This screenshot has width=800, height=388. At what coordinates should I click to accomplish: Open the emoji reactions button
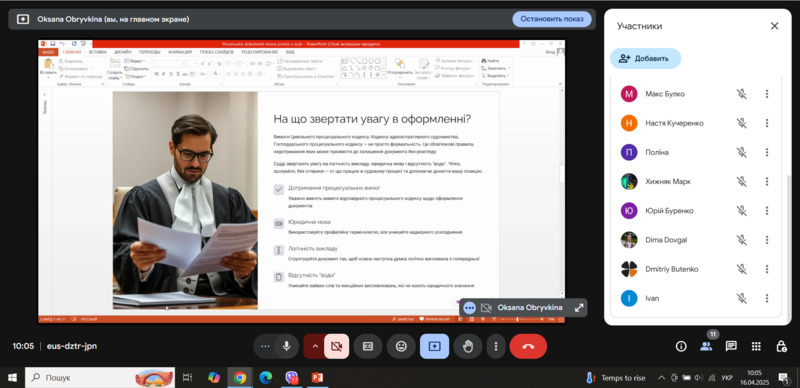coord(401,346)
